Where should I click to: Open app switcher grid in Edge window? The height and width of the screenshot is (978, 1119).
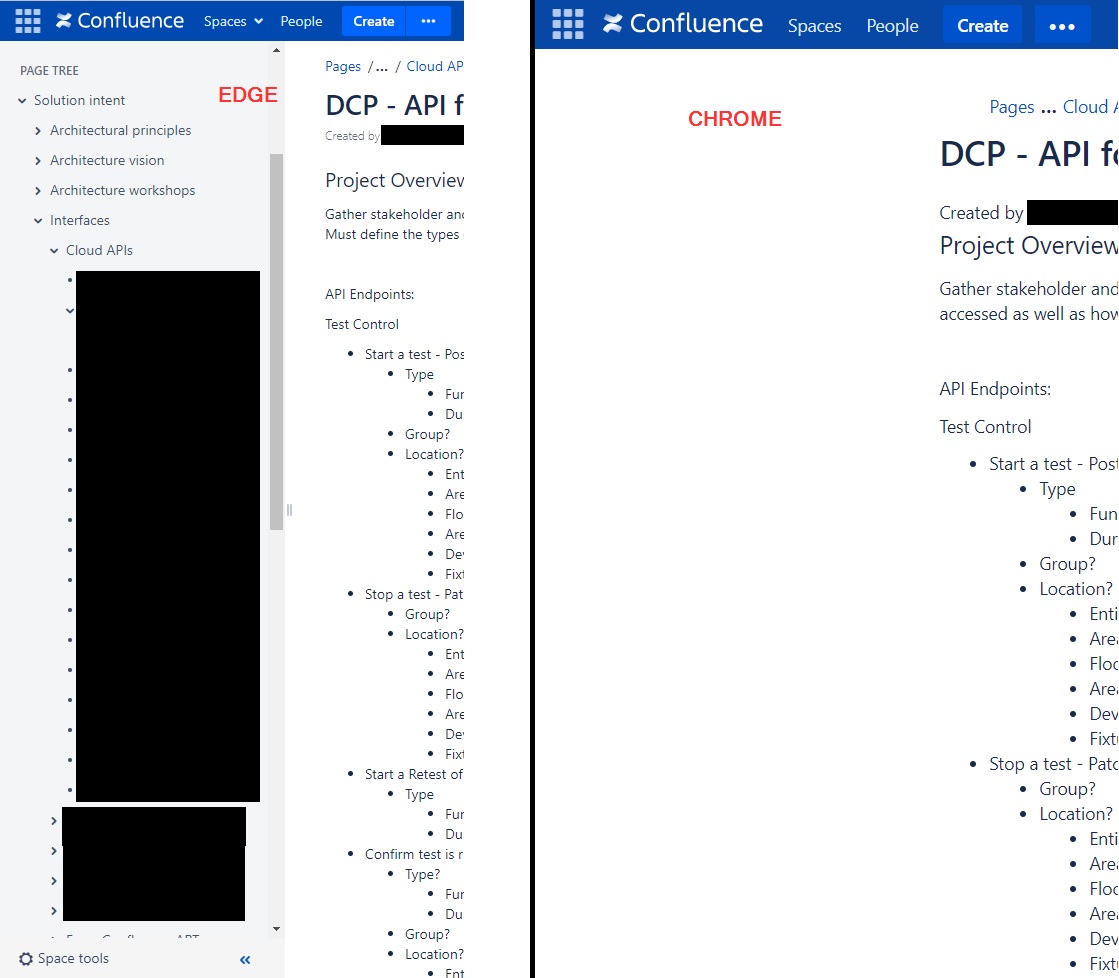[x=28, y=21]
